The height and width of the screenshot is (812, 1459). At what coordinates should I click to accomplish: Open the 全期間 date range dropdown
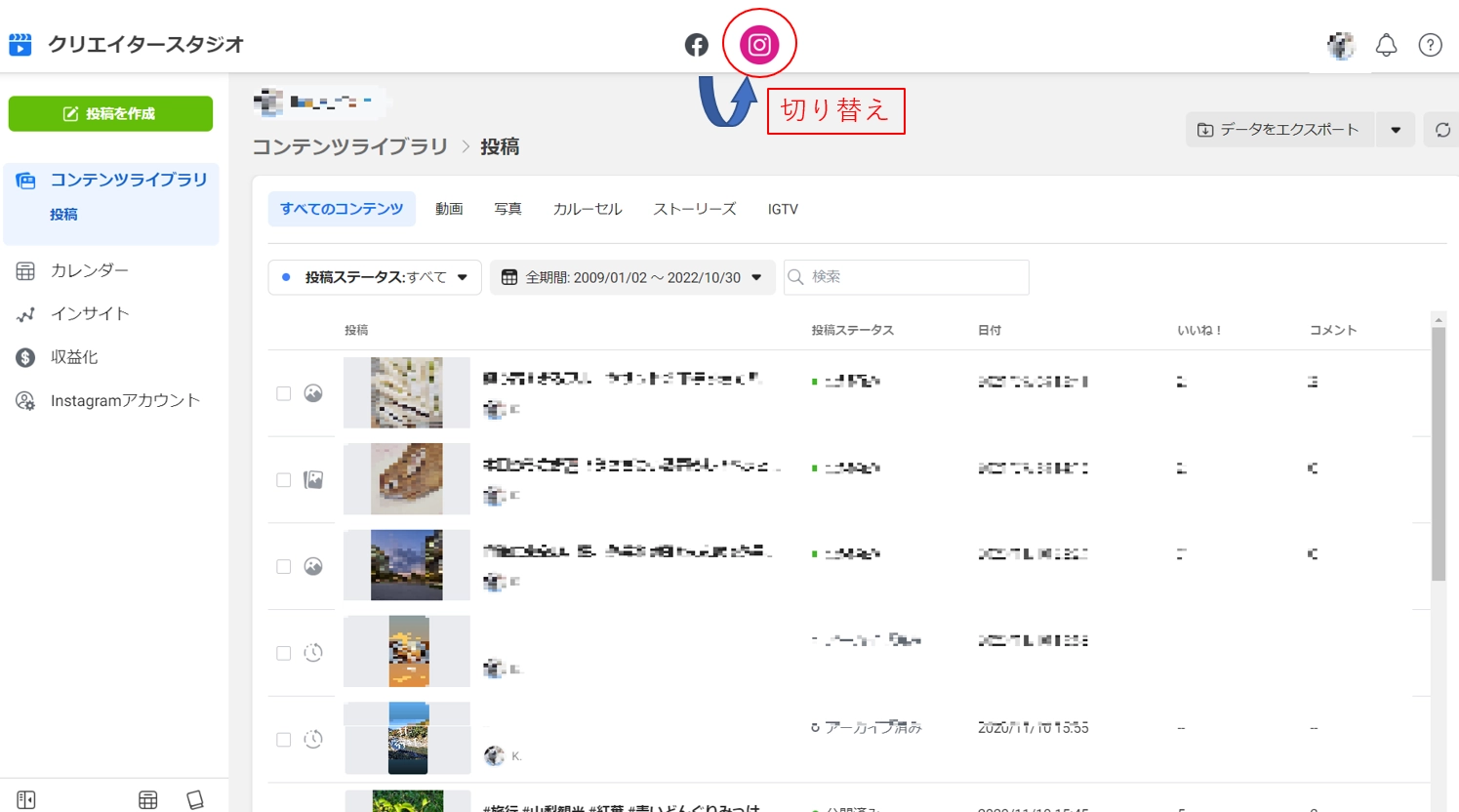pyautogui.click(x=632, y=277)
